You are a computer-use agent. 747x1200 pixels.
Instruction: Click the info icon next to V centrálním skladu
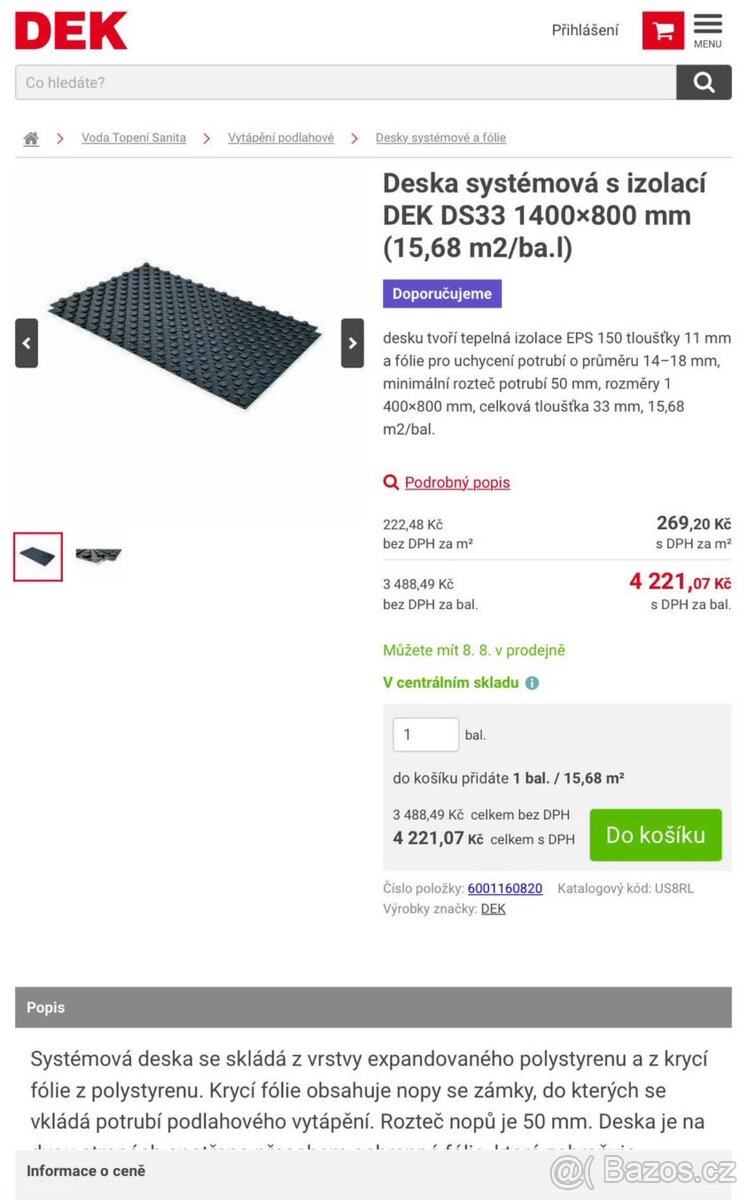click(530, 683)
